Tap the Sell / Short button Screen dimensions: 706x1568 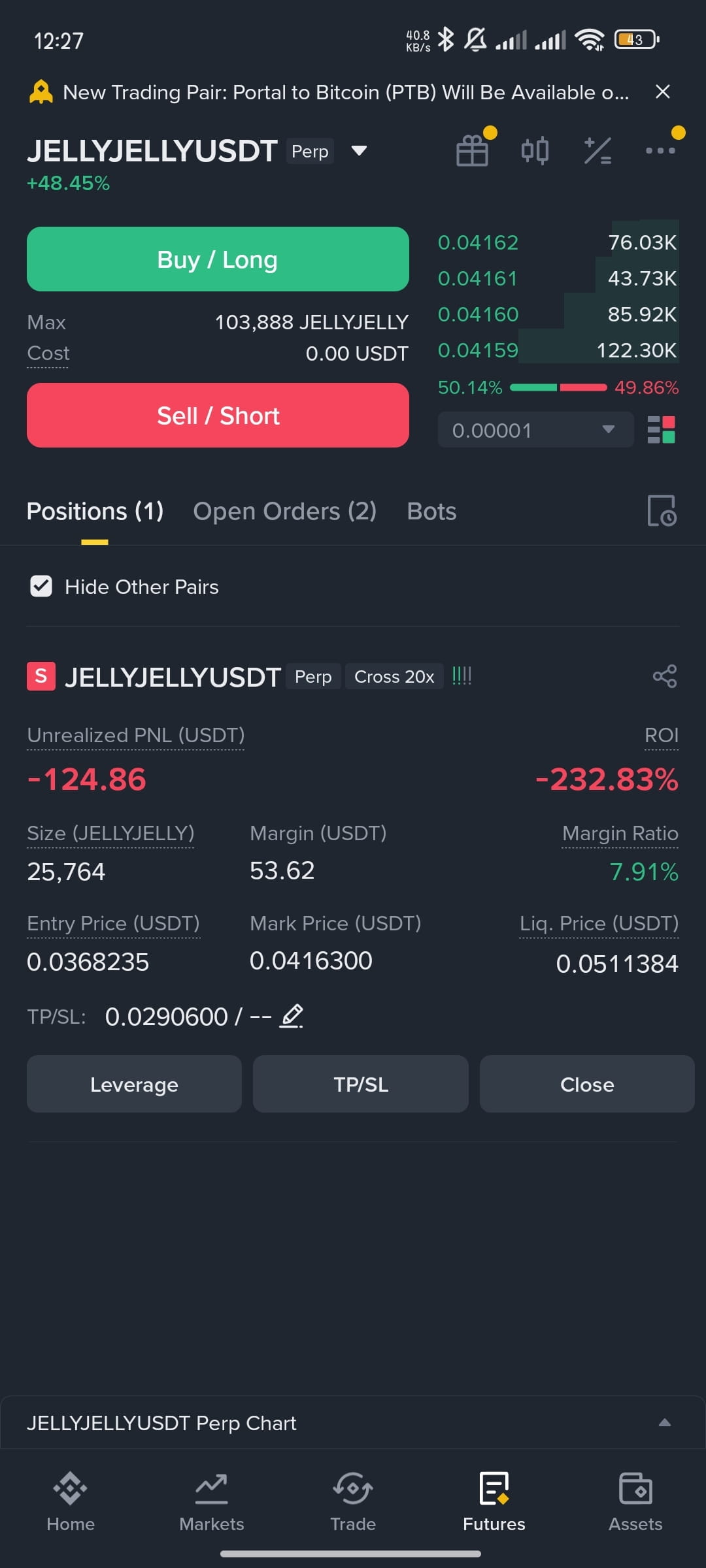(218, 416)
